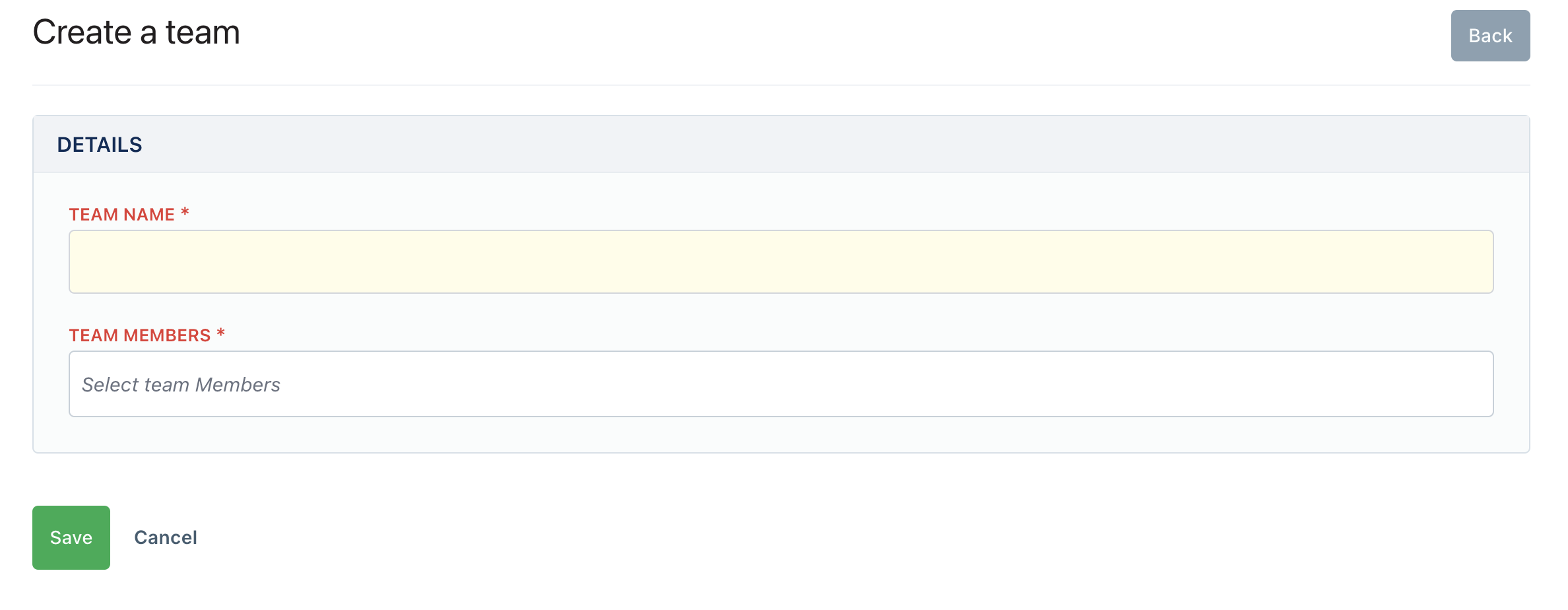Choose the grey Back button at top right
This screenshot has width=1568, height=610.
click(x=1490, y=36)
